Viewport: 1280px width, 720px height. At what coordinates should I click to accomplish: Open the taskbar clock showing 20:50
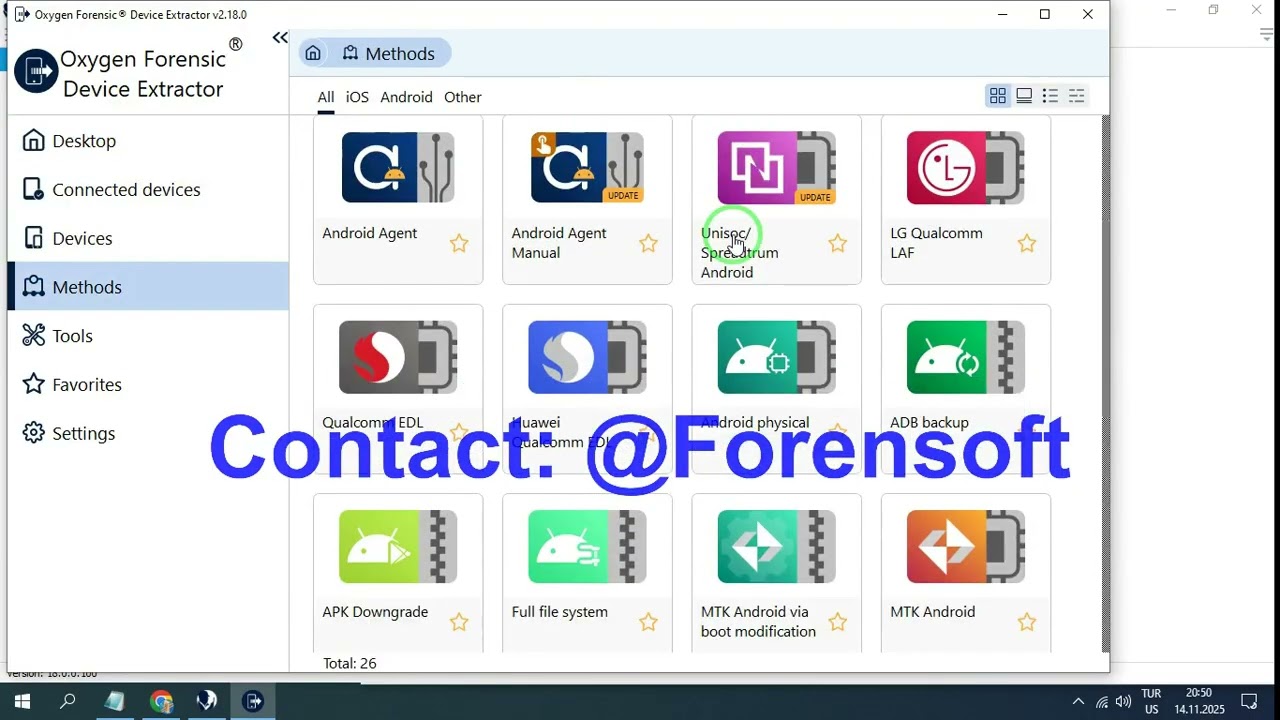pyautogui.click(x=1199, y=701)
